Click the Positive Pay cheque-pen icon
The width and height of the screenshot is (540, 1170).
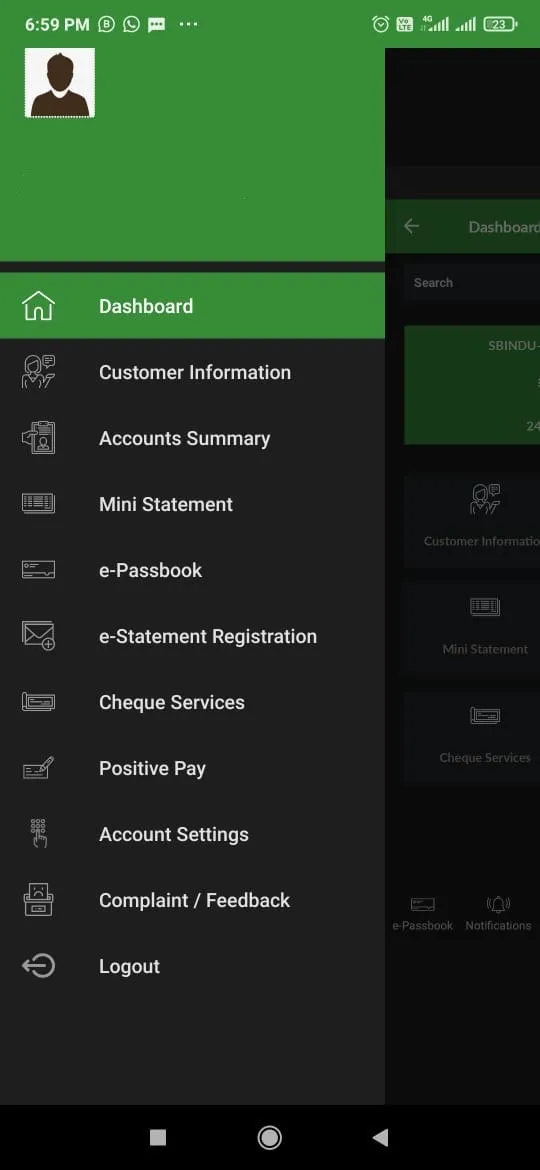pyautogui.click(x=38, y=768)
